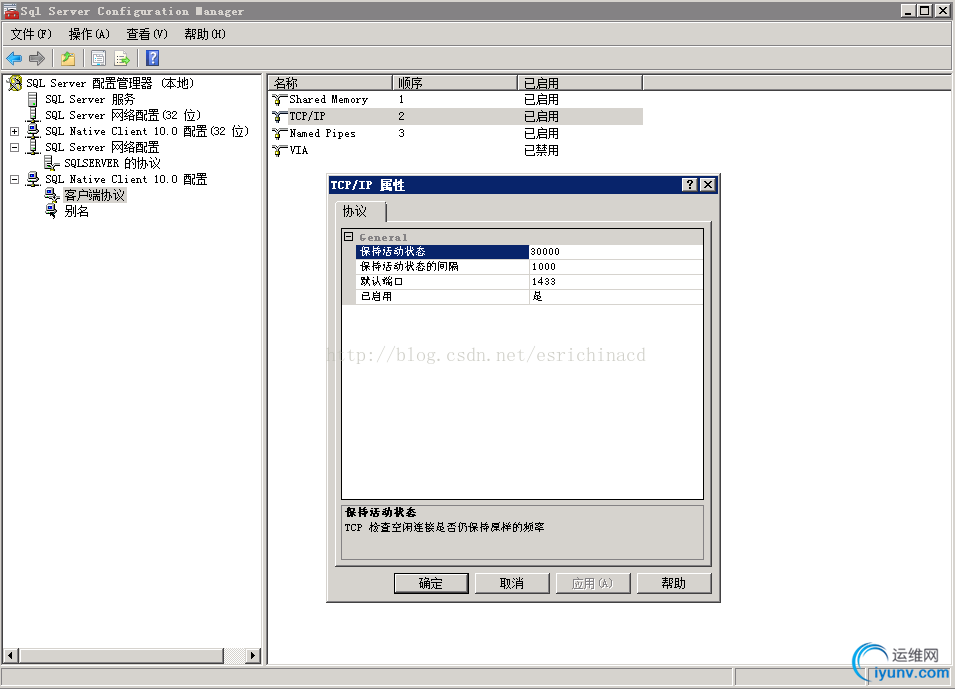
Task: Expand SQL Native Client 10.0 配置(32 位) node
Action: (15, 131)
